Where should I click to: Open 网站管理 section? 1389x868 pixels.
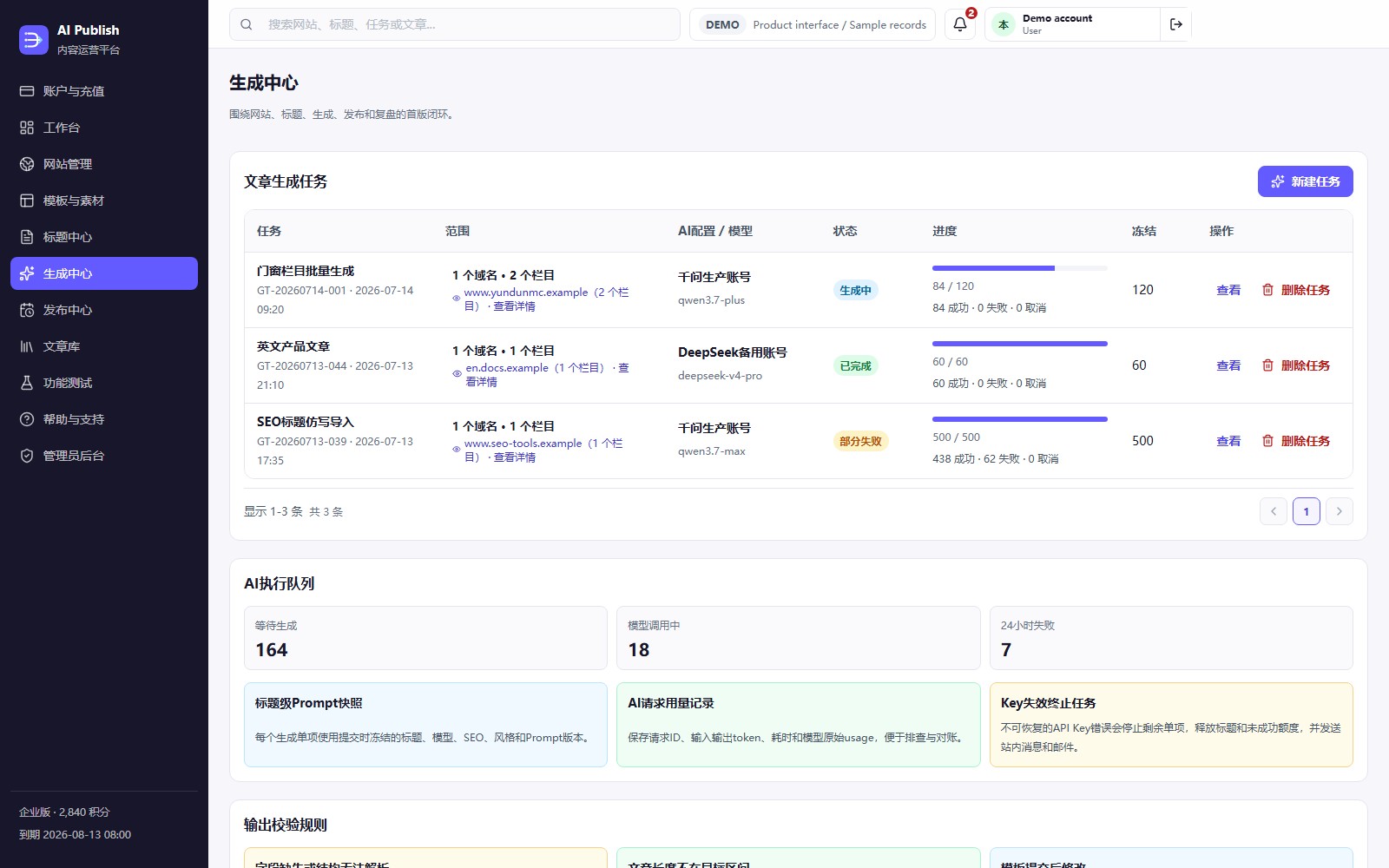click(104, 164)
